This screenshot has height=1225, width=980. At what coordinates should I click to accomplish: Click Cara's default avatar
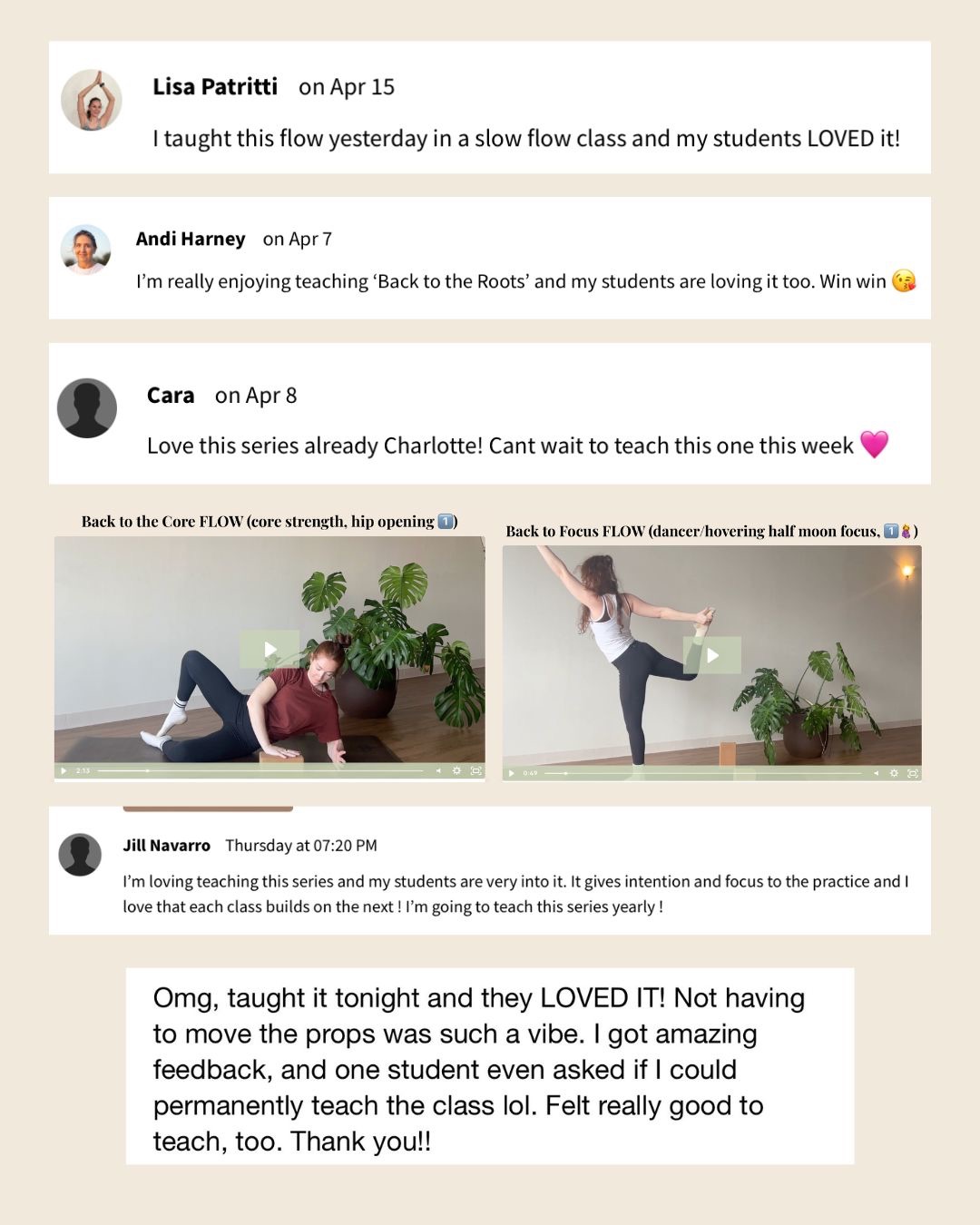[x=87, y=408]
